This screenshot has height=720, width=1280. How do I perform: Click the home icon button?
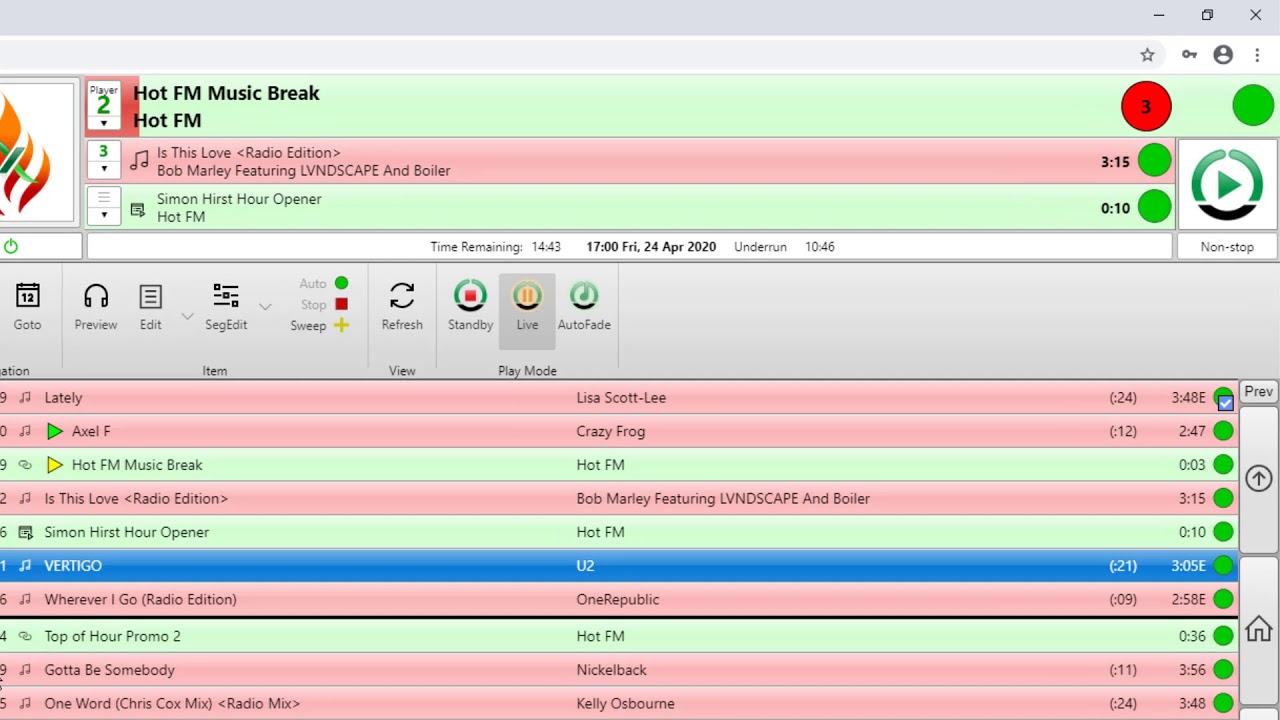tap(1259, 629)
